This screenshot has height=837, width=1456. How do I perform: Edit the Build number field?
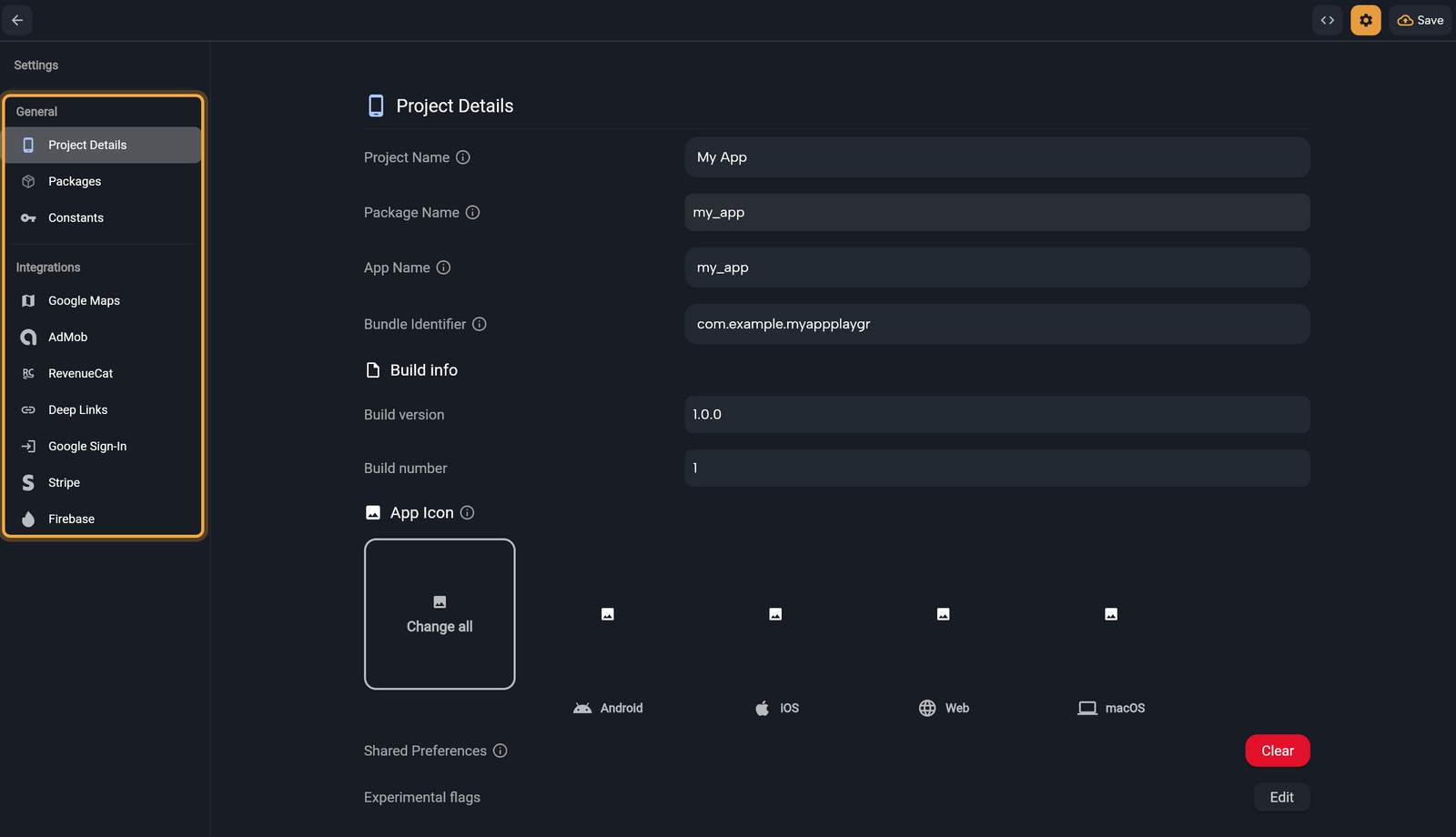click(x=997, y=468)
